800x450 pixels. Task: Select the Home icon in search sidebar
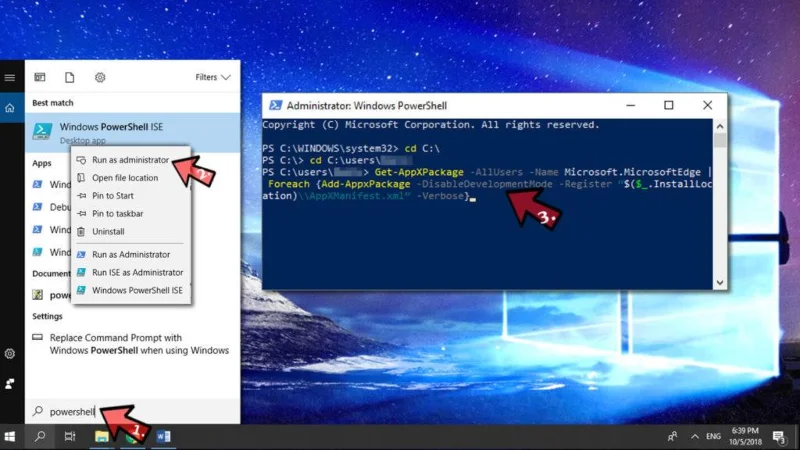[10, 108]
